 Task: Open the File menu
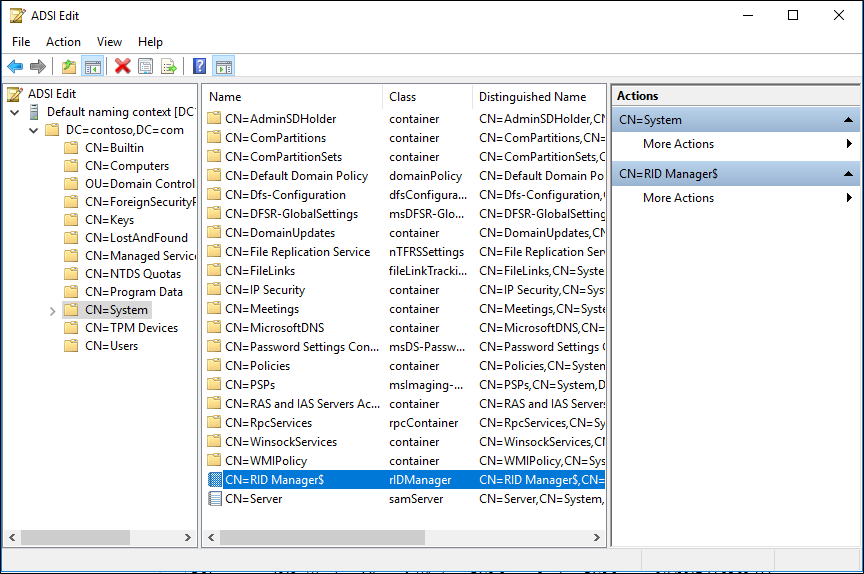[x=21, y=42]
